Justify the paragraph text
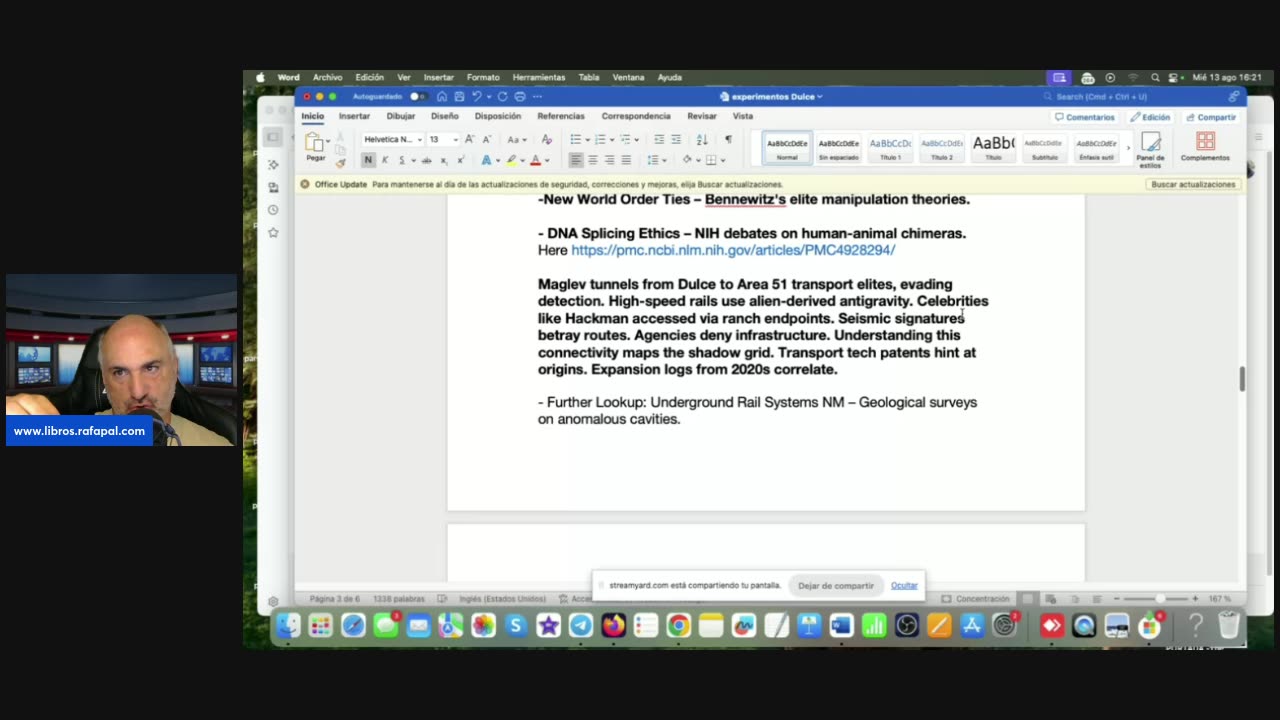 [x=626, y=160]
